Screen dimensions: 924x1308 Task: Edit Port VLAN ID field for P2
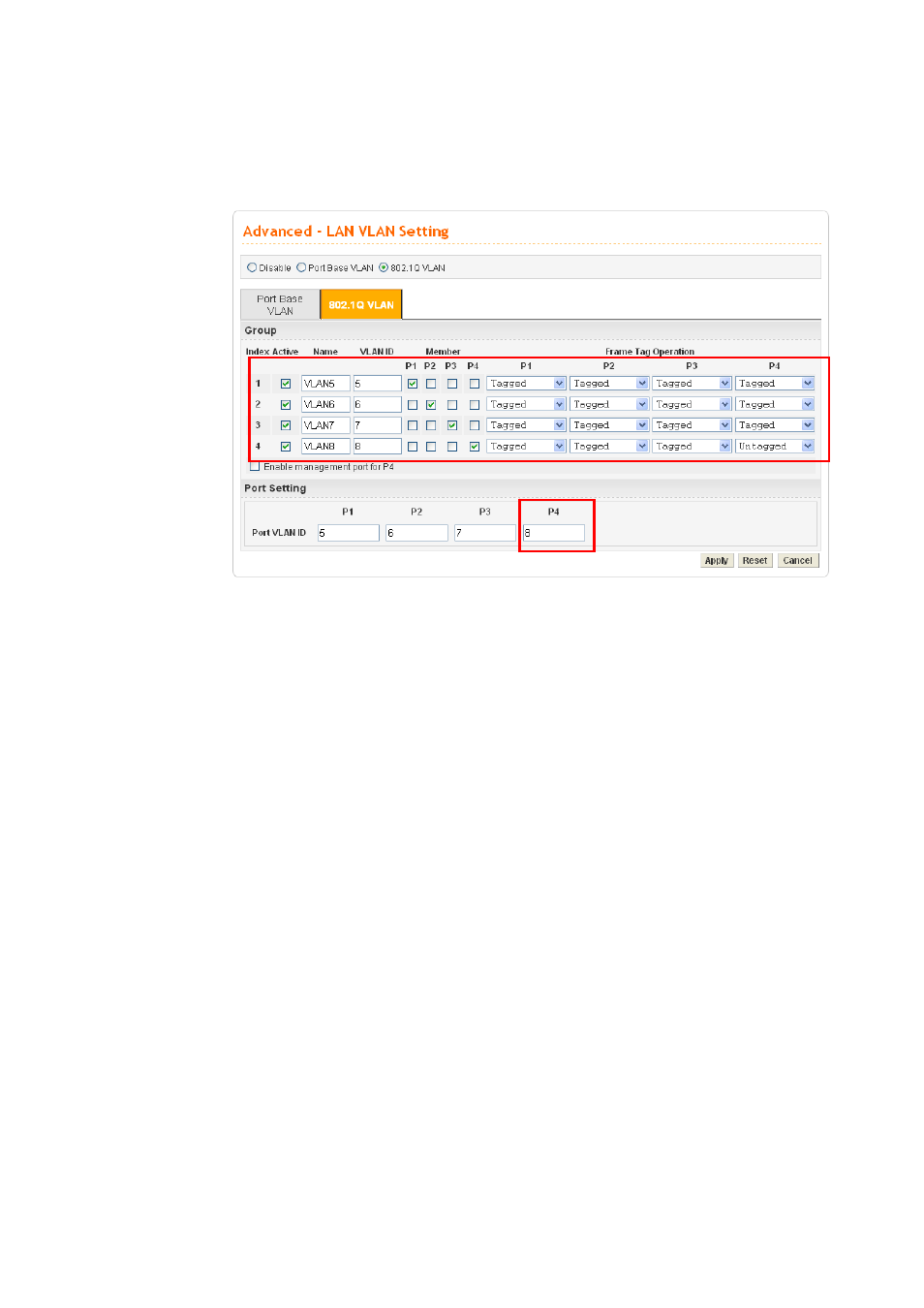point(416,533)
